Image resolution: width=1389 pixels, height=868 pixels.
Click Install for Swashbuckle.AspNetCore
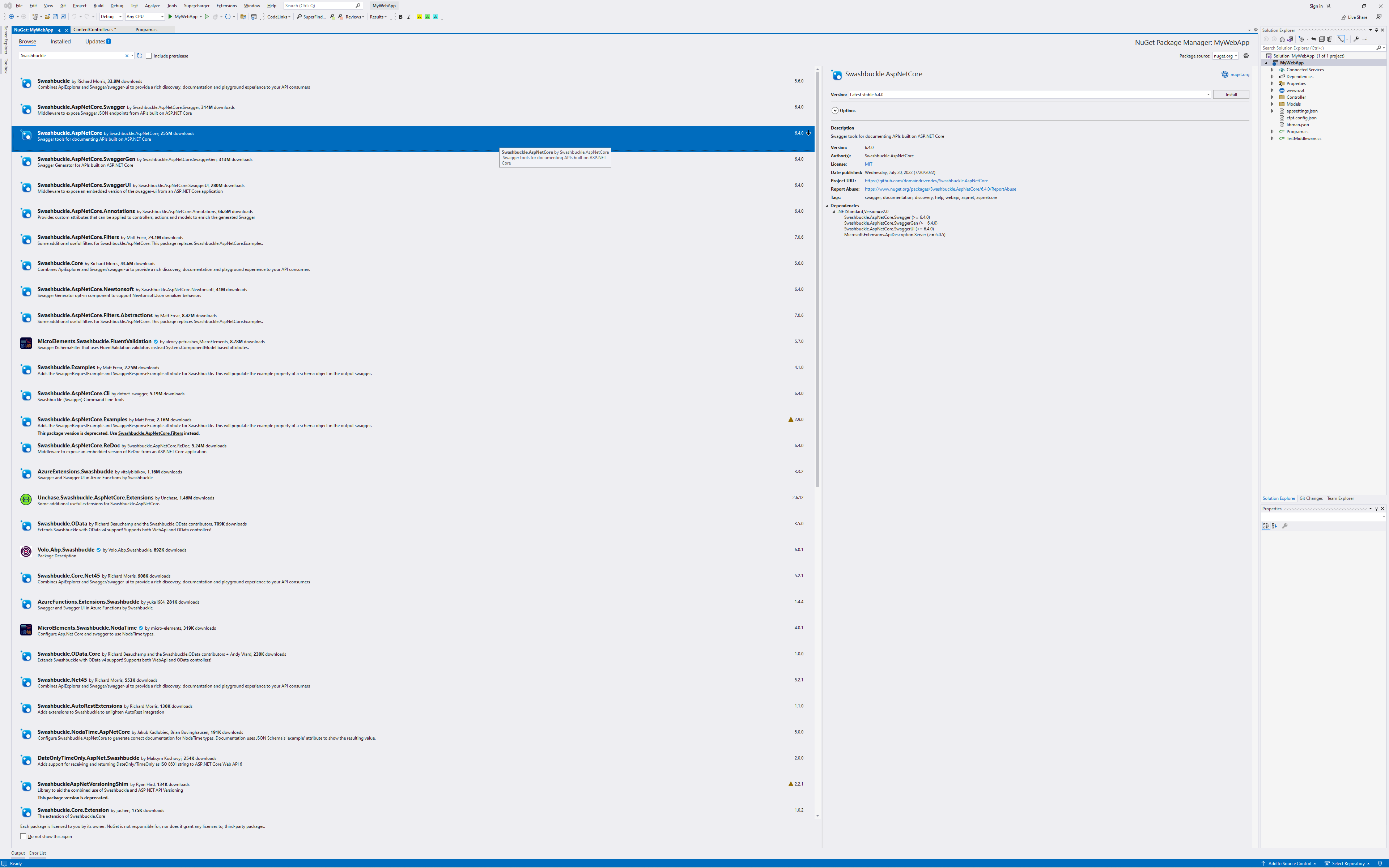pyautogui.click(x=1231, y=95)
